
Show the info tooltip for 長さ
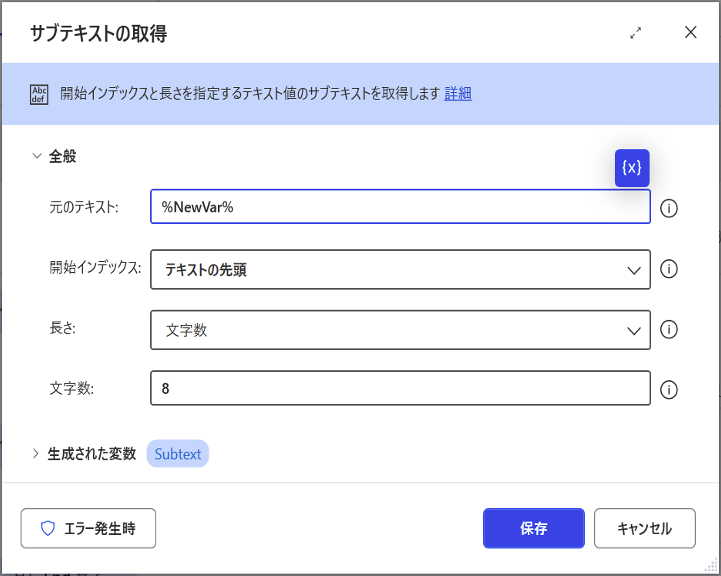(x=670, y=330)
